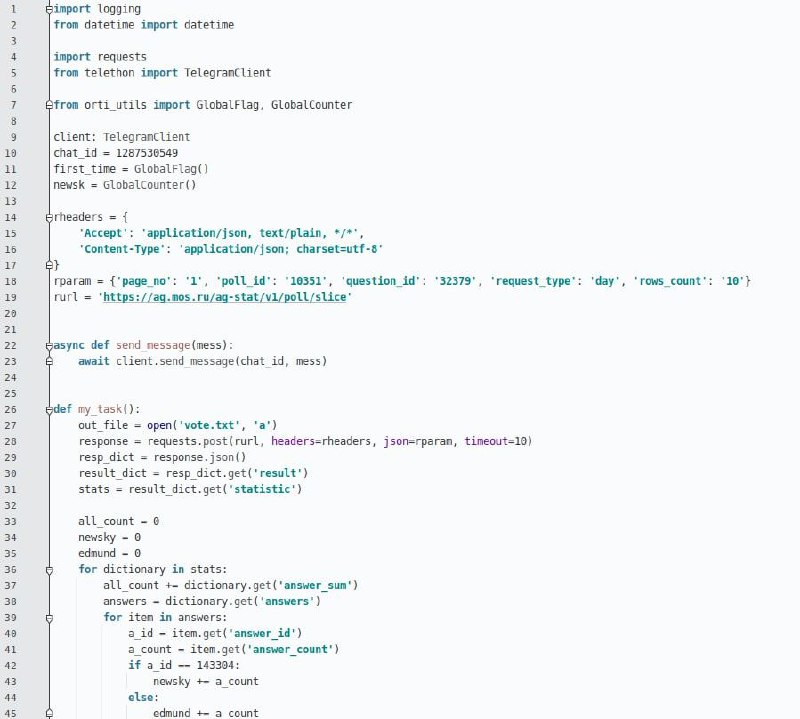This screenshot has height=719, width=800.
Task: Click 'headers=rheaders' argument
Action: click(x=321, y=441)
